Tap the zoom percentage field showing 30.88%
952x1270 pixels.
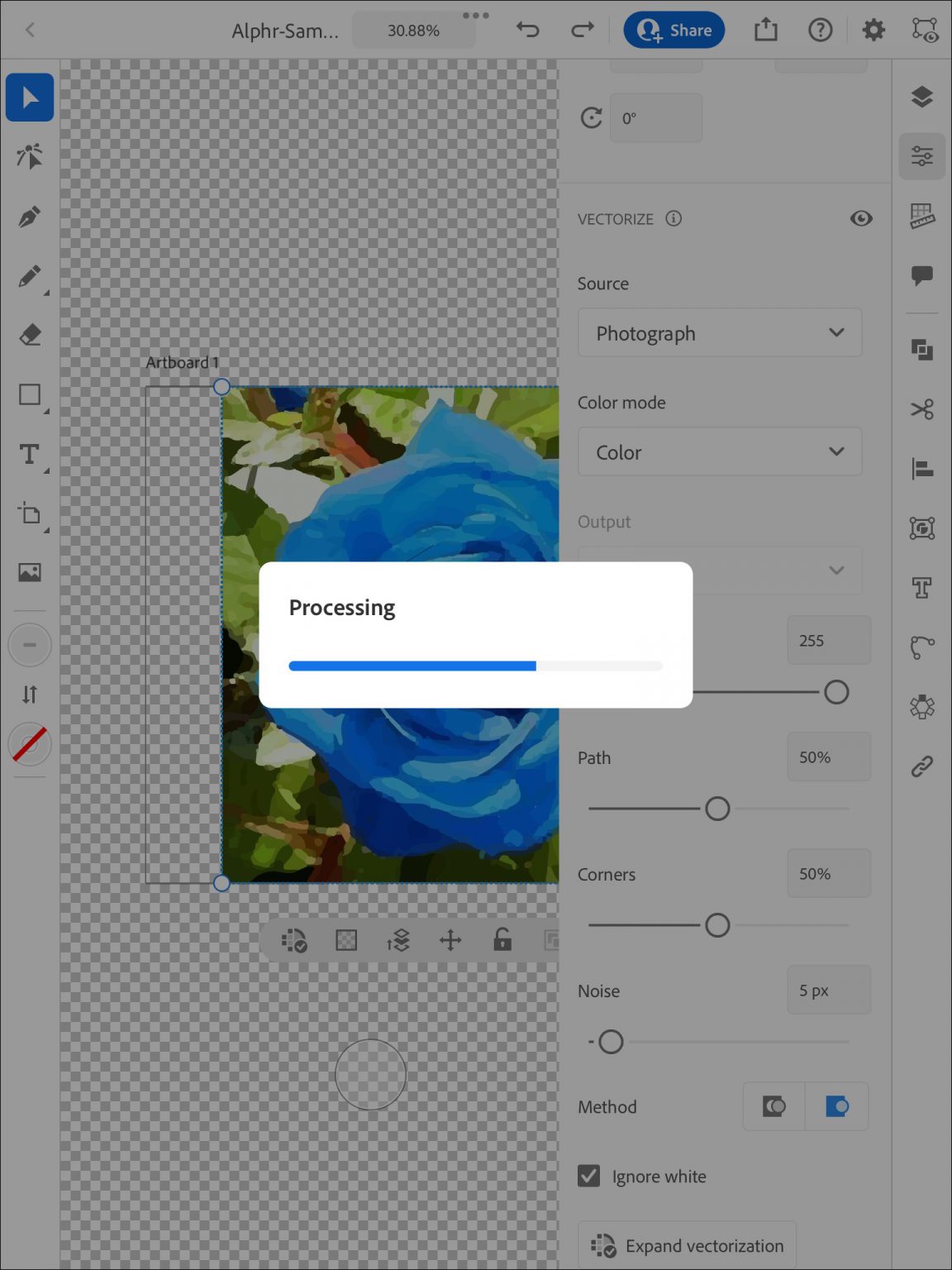413,30
